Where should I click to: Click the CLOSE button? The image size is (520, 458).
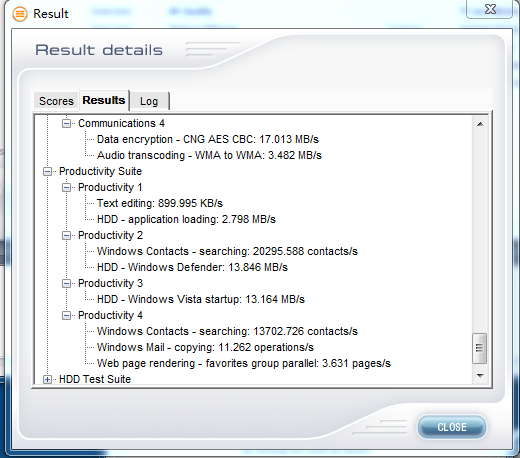click(x=452, y=427)
